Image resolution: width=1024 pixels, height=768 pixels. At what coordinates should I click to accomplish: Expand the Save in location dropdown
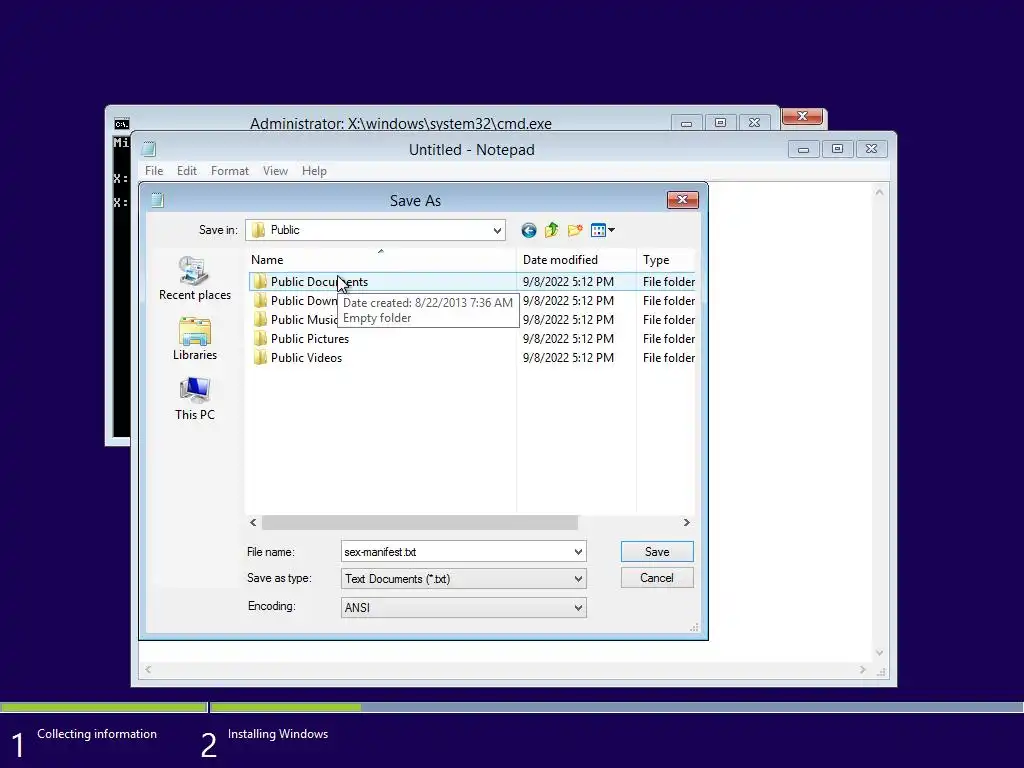(x=497, y=230)
